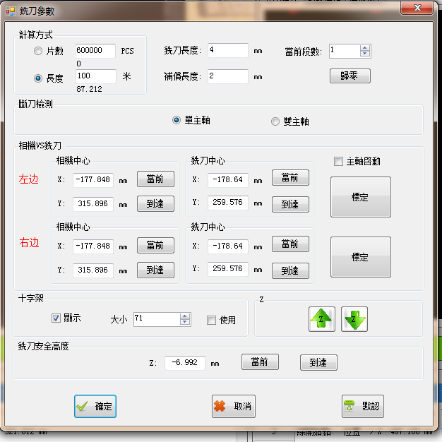
Task: Click the 確定 button with green checkmark
Action: point(95,406)
